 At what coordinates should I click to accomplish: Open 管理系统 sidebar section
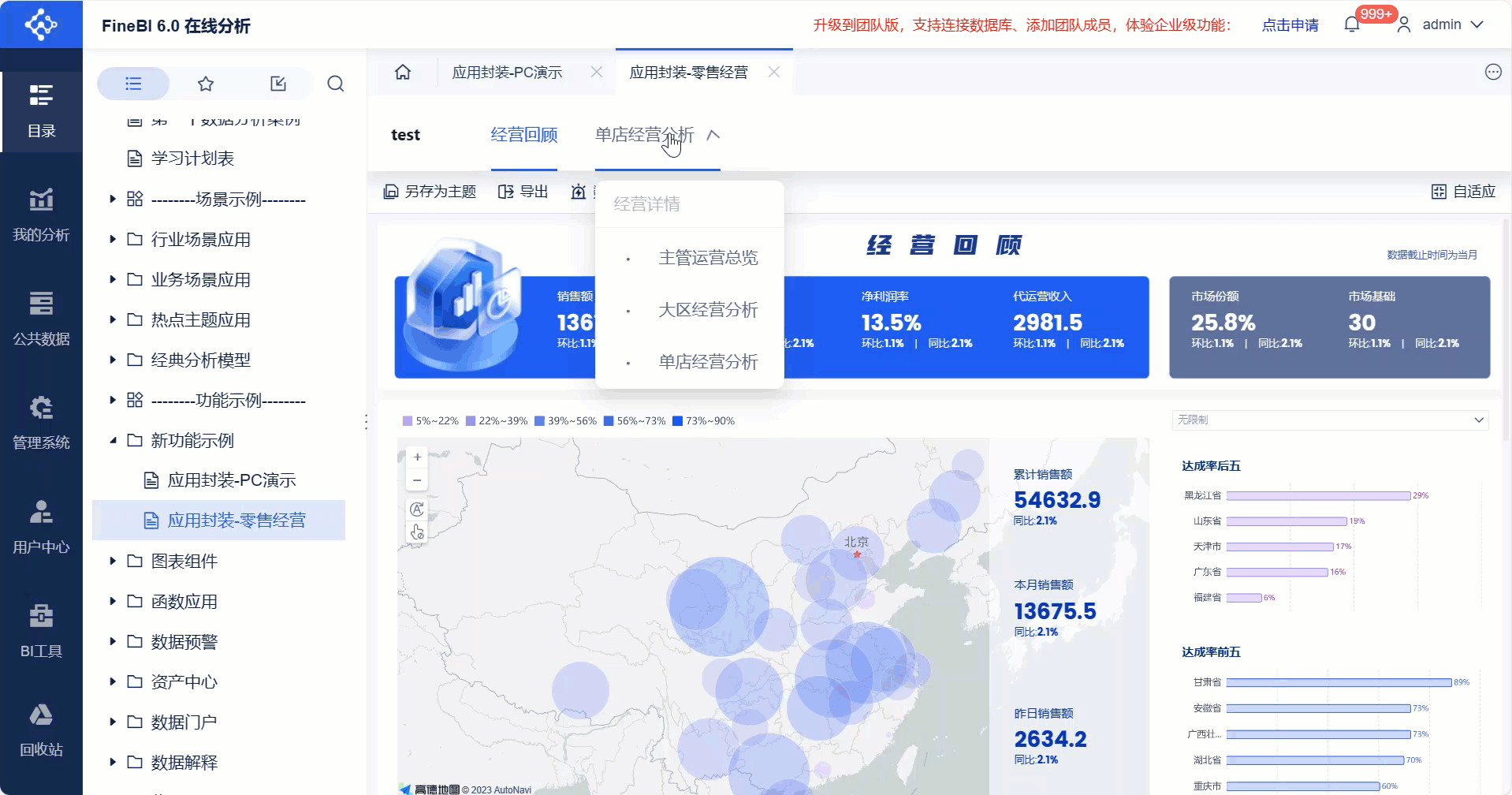41,423
